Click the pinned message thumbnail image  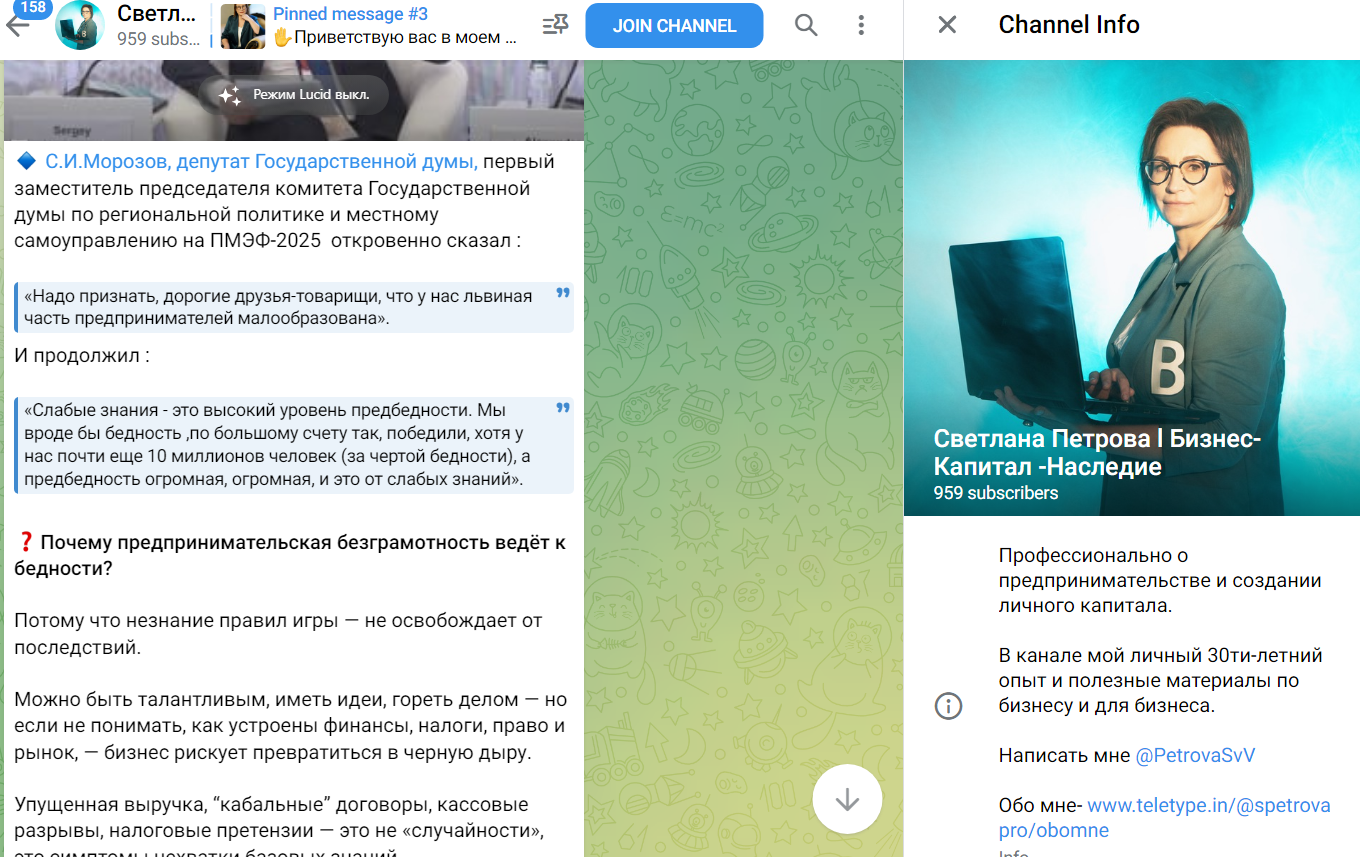click(x=242, y=26)
